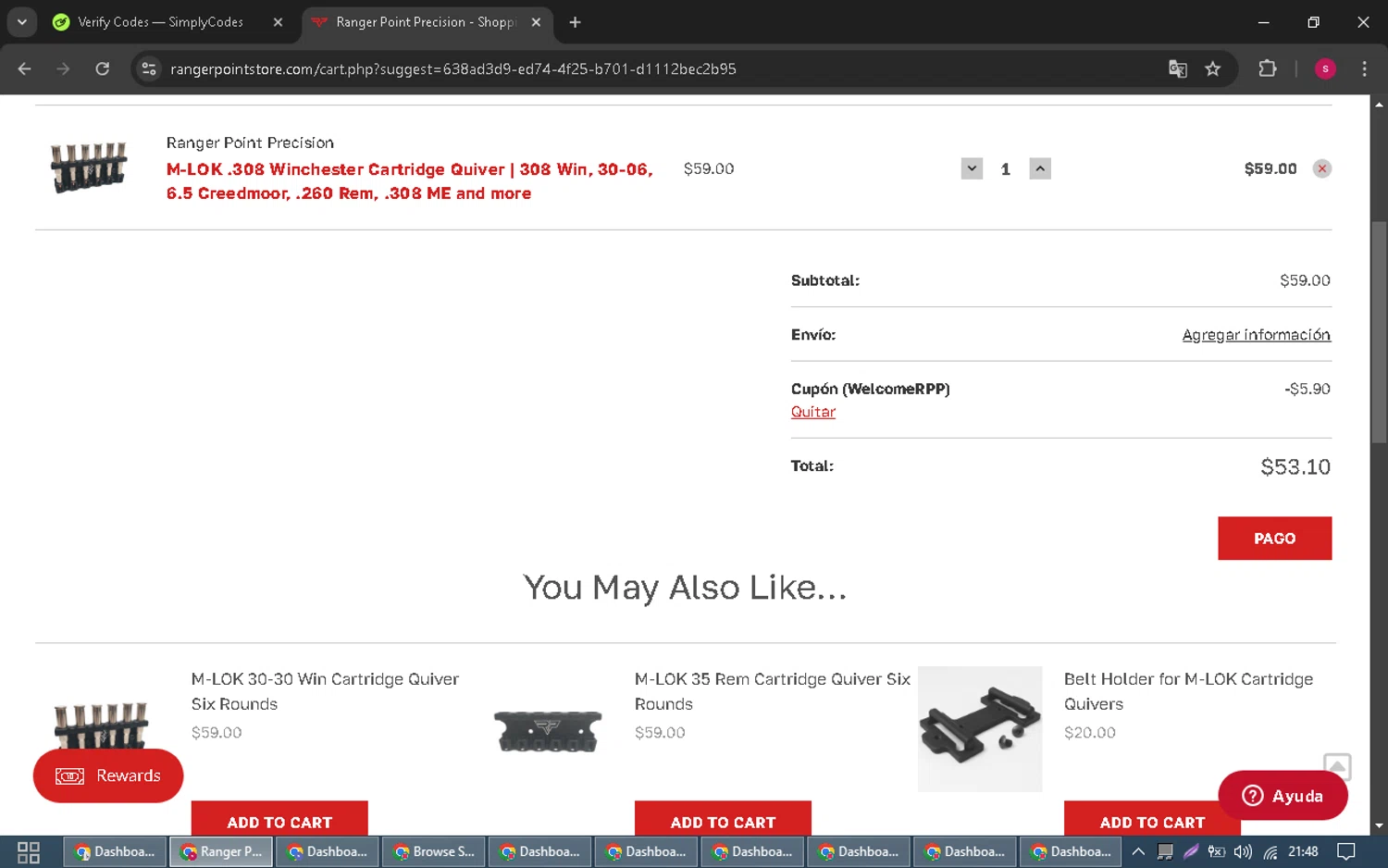The height and width of the screenshot is (868, 1388).
Task: Open the Windows Task View icon
Action: coord(28,852)
